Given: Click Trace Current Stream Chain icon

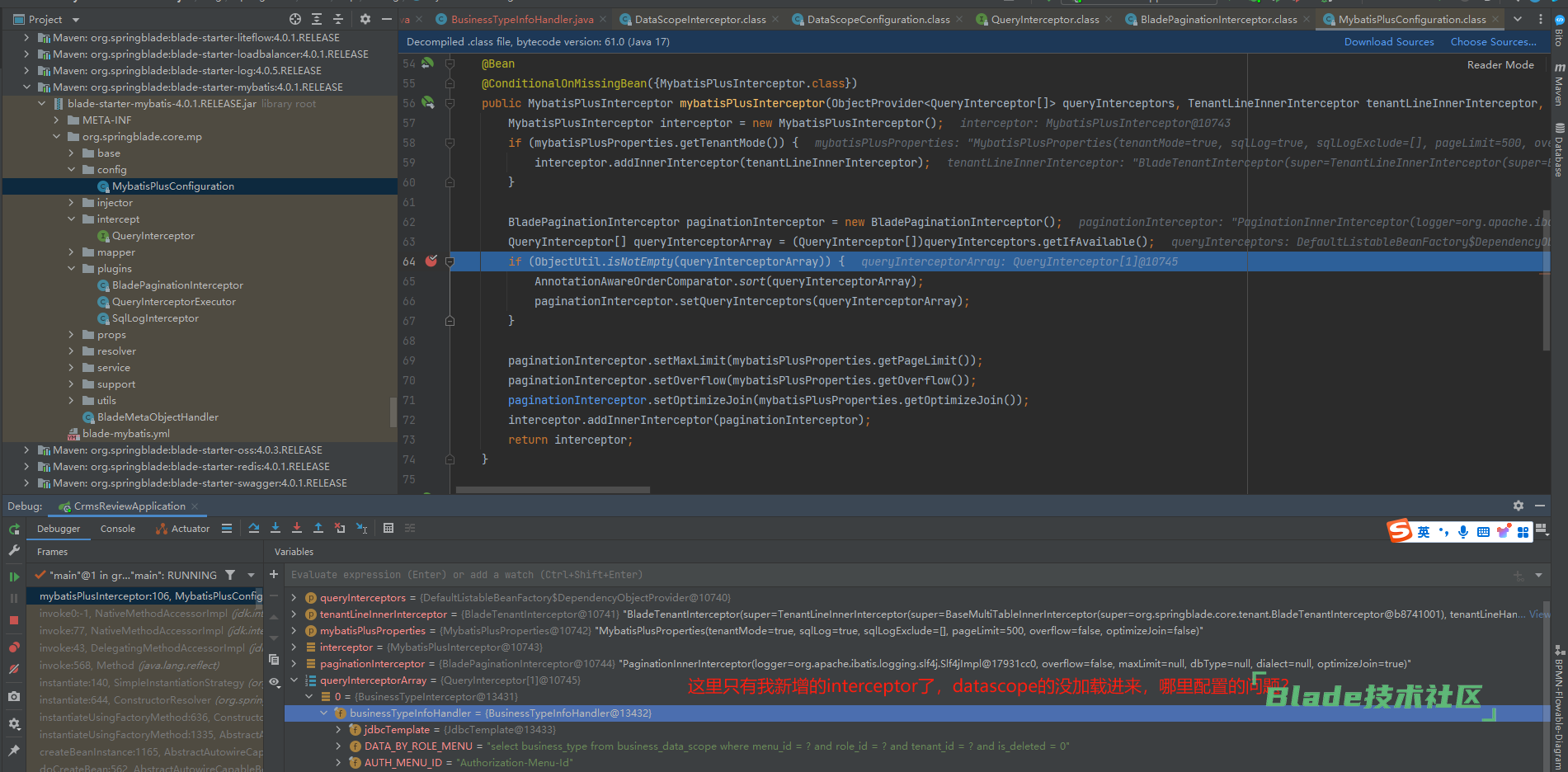Looking at the screenshot, I should [410, 528].
